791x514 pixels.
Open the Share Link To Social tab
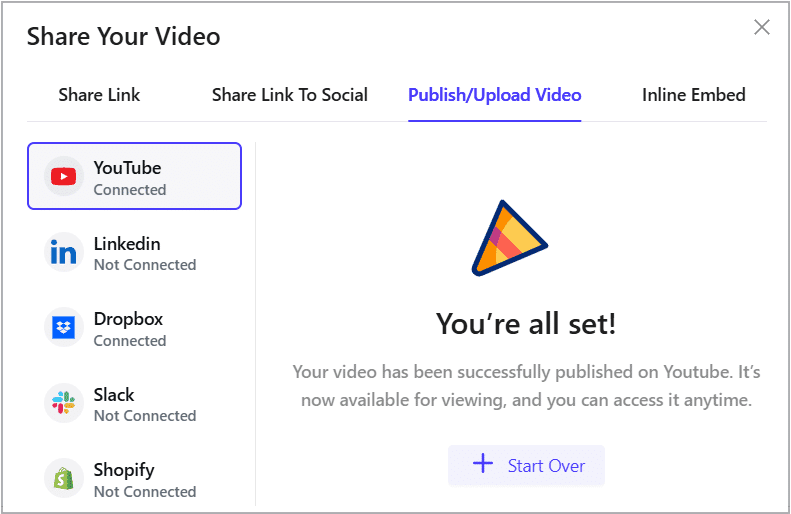(x=289, y=95)
